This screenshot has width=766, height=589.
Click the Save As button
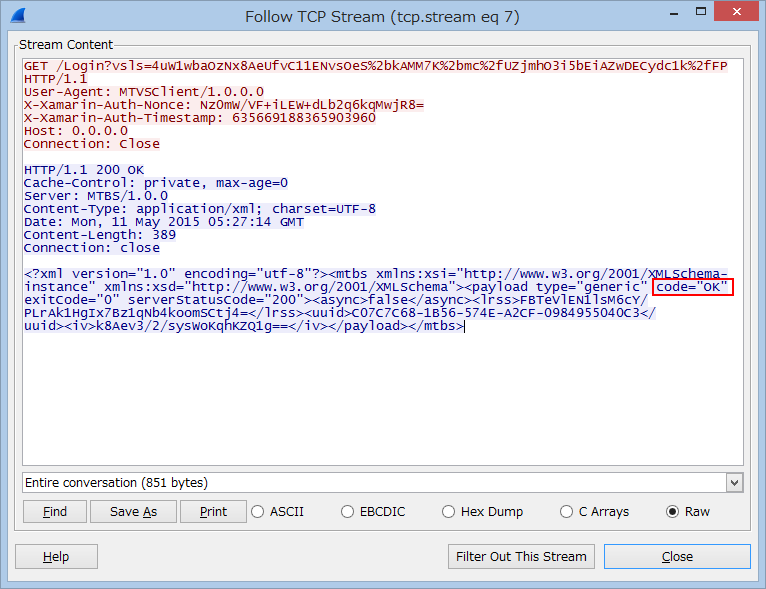click(x=133, y=511)
